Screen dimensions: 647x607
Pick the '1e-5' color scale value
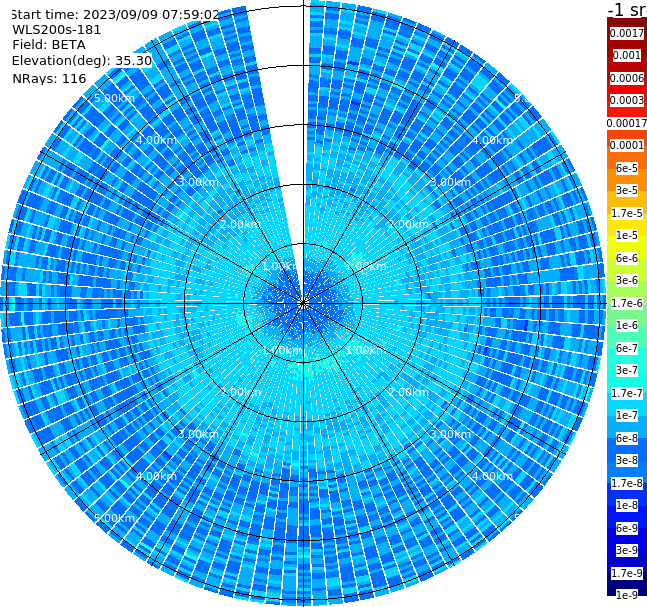[x=627, y=235]
